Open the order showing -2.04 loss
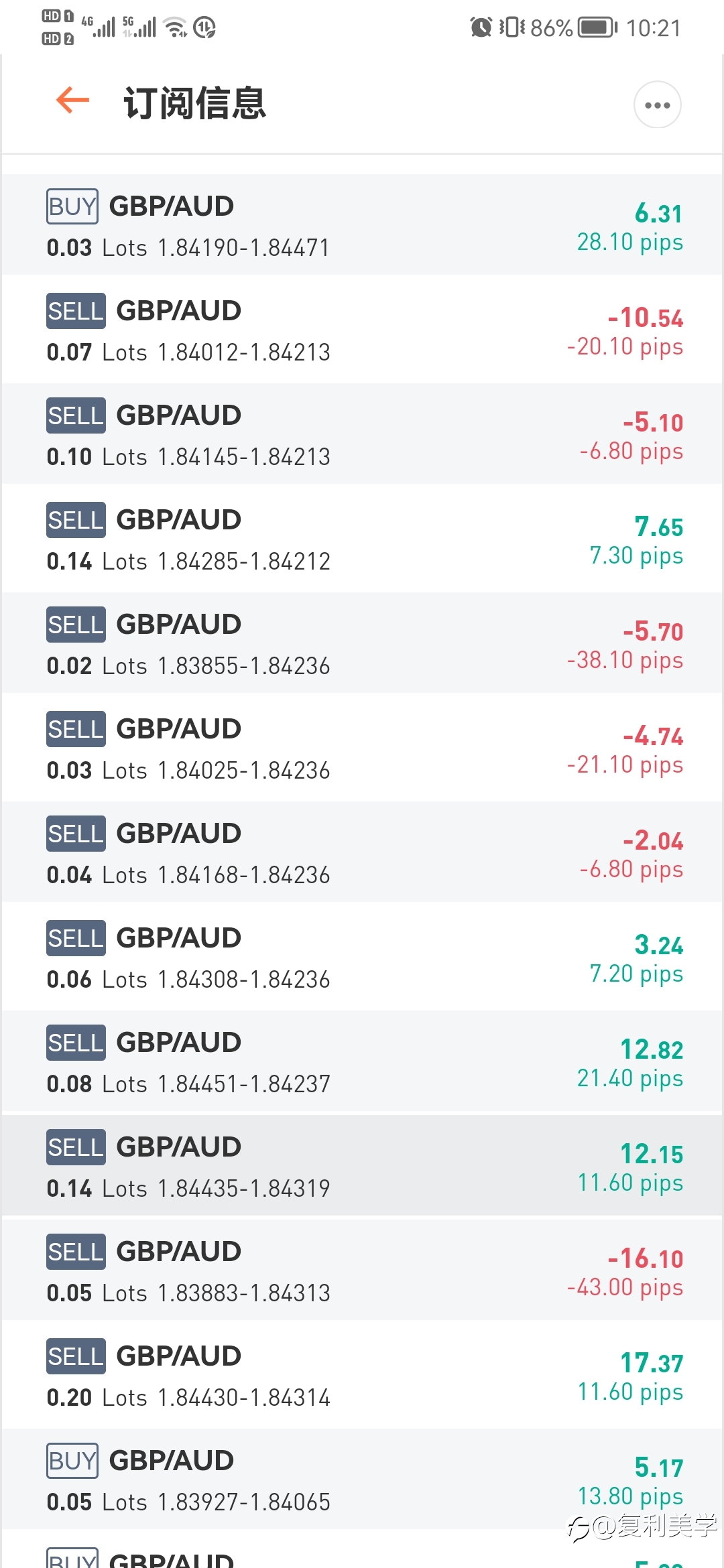 362,852
